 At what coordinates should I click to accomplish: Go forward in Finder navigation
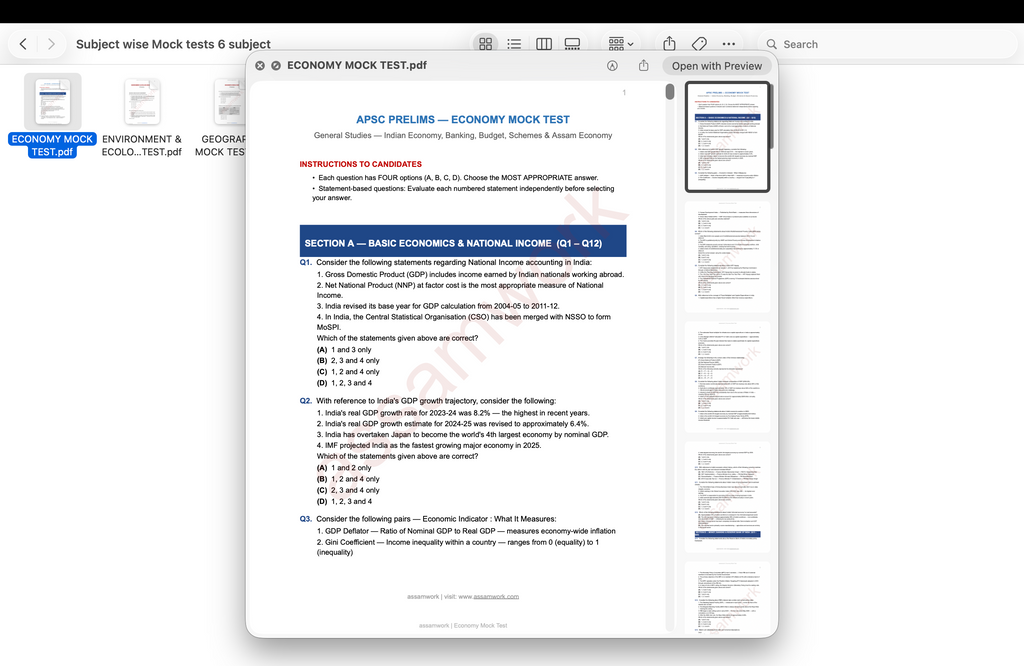tap(51, 44)
